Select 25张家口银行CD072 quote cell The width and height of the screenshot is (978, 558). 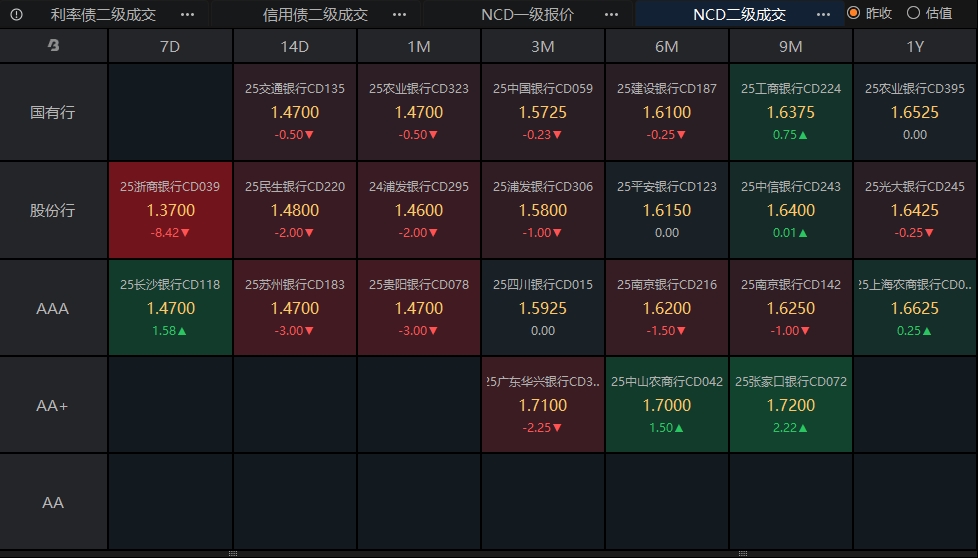click(791, 405)
